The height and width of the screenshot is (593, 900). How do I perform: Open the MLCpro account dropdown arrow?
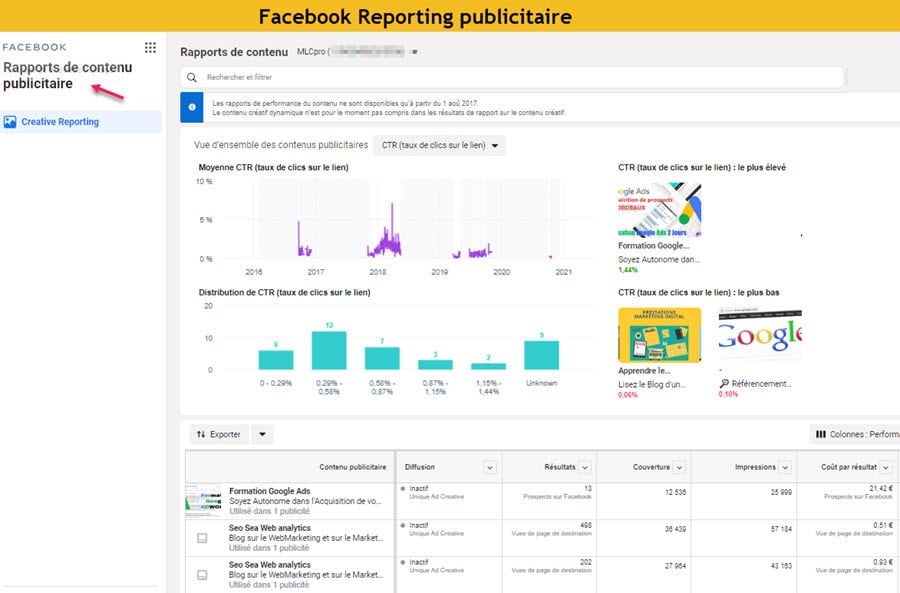tap(414, 52)
